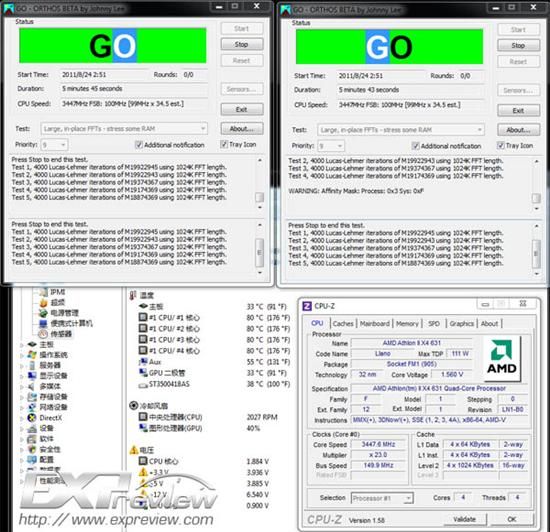Viewport: 550px width, 532px height.
Task: Open About in right ORTHOS window
Action: 518,130
